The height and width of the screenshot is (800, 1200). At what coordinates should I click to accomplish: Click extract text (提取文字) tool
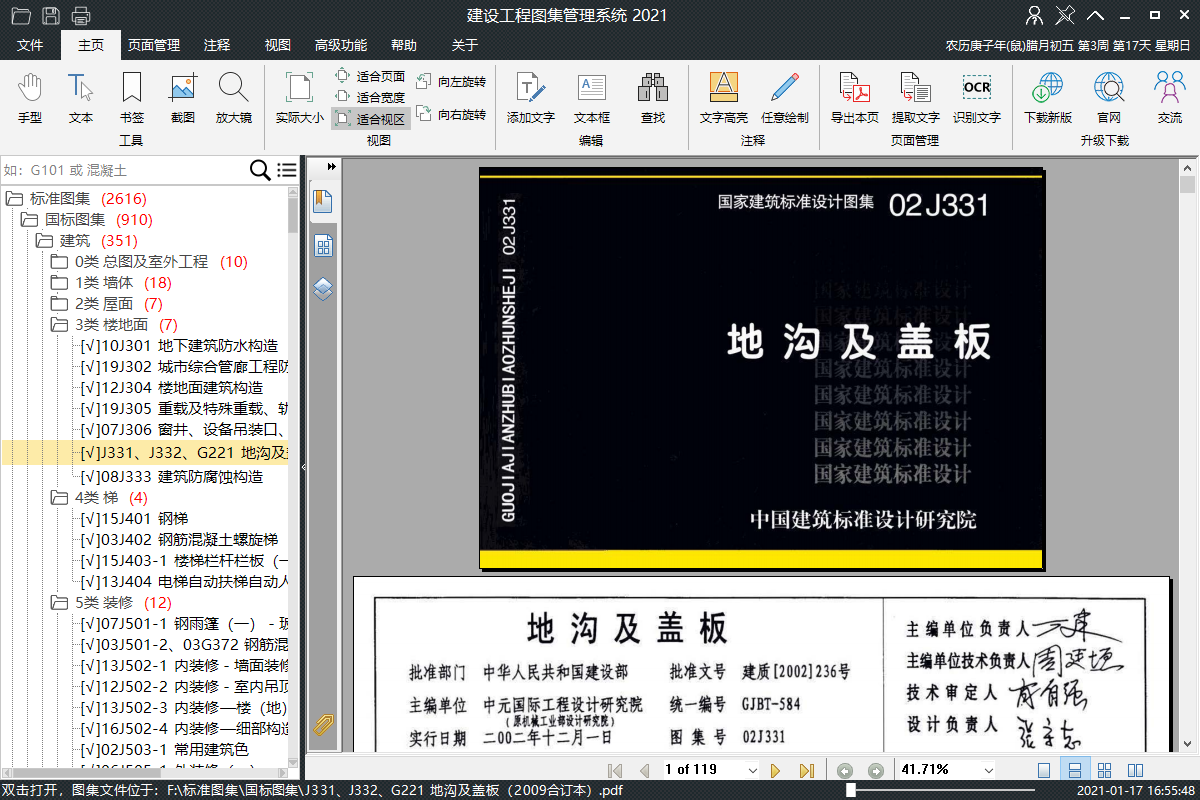click(916, 98)
